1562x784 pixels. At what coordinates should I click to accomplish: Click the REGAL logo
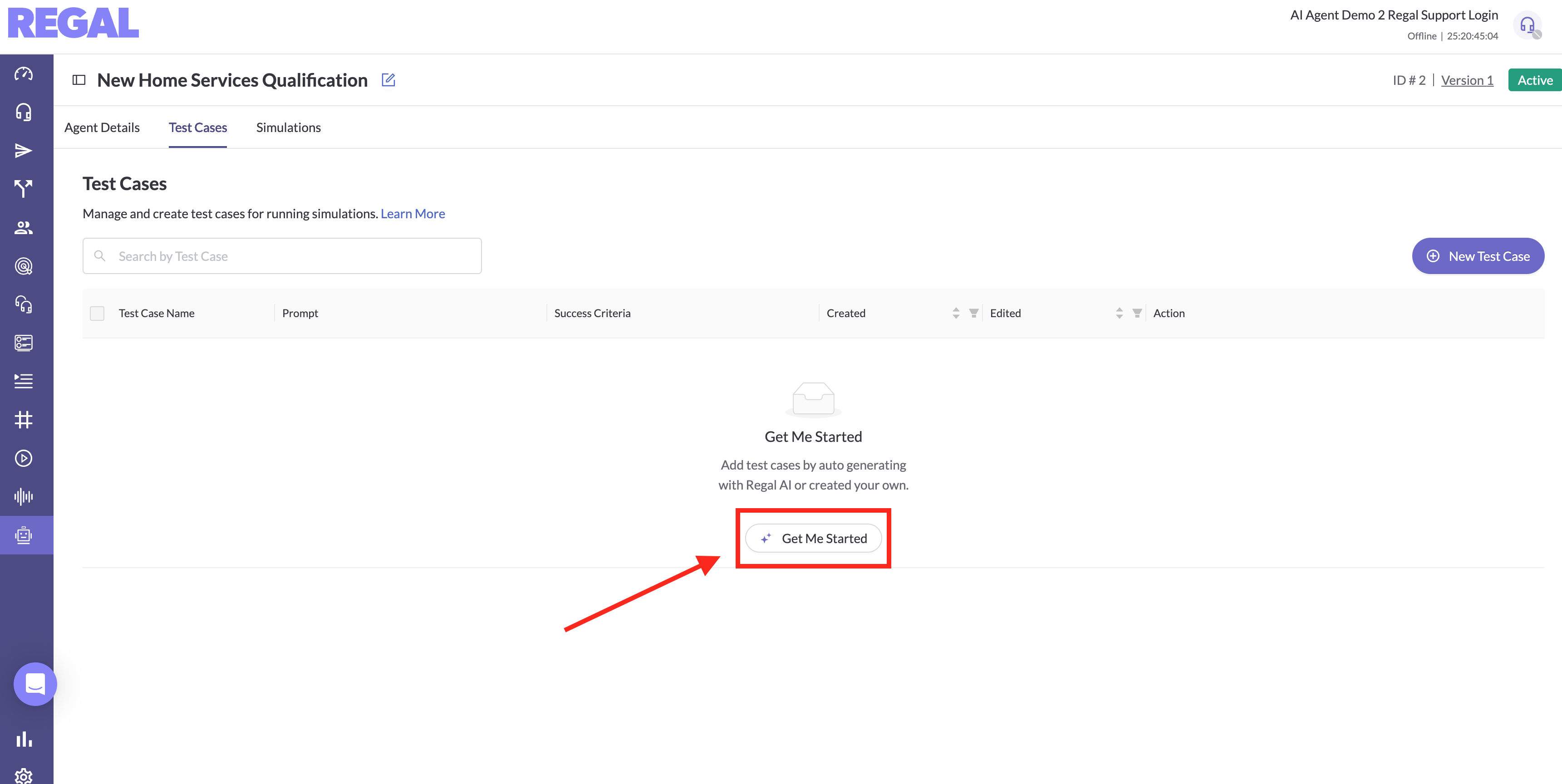74,23
